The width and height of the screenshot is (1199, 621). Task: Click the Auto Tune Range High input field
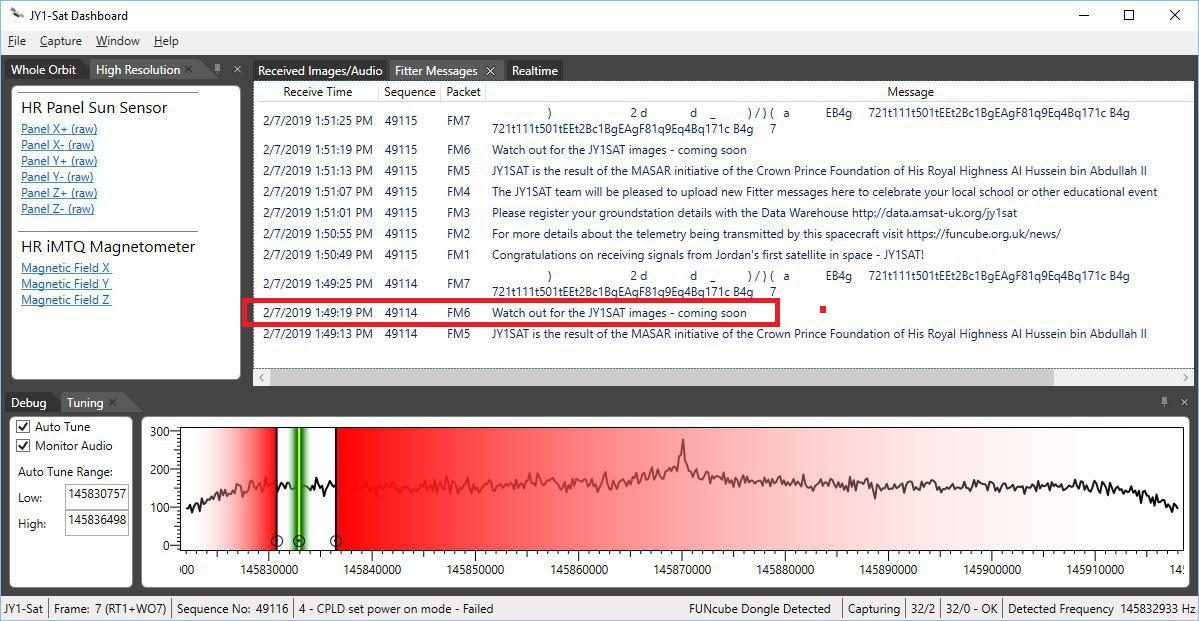coord(96,522)
